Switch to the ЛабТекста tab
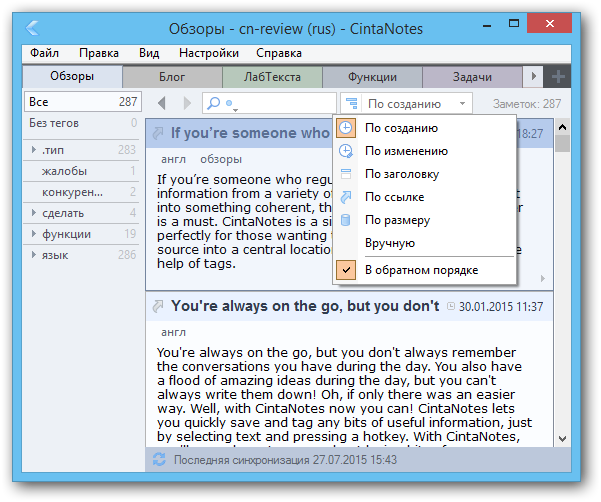This screenshot has height=502, width=601. pos(272,77)
